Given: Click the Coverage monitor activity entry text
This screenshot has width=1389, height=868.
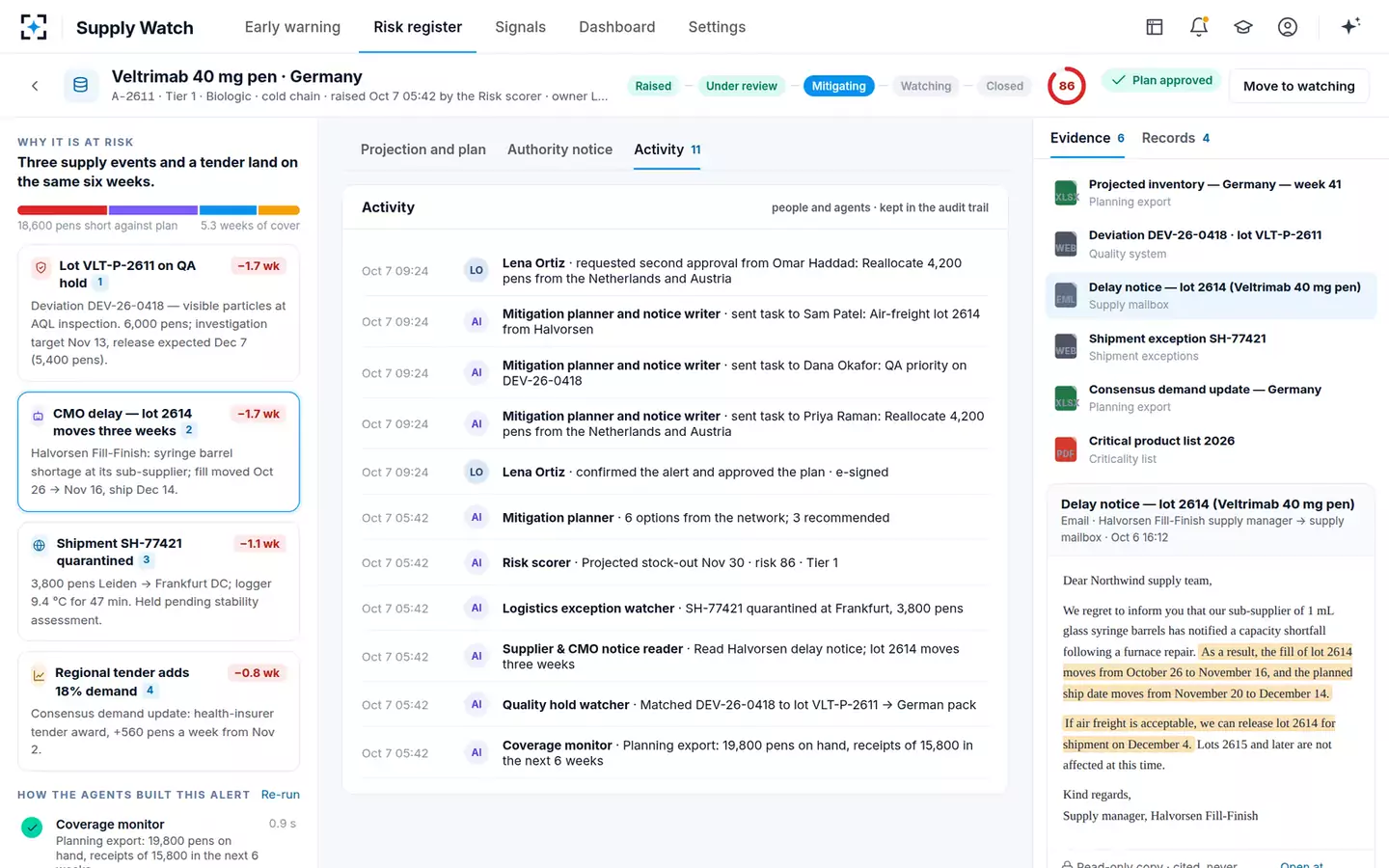Looking at the screenshot, I should coord(738,753).
